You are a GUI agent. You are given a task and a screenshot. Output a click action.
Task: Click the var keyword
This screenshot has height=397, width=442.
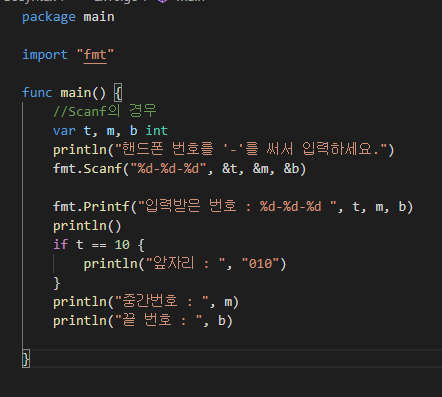(x=64, y=131)
